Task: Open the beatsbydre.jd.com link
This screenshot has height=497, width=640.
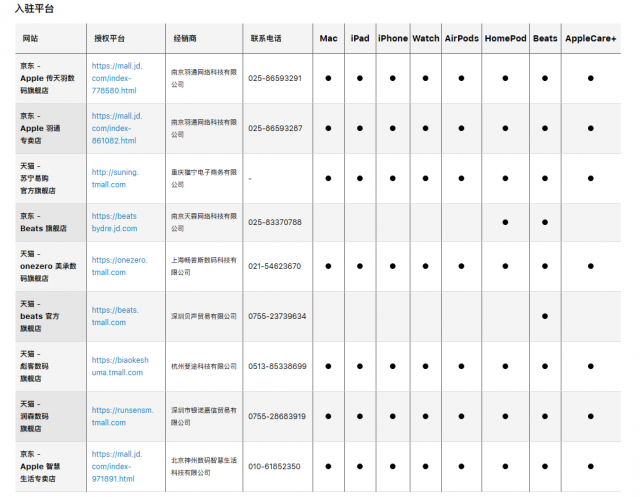Action: coord(114,222)
